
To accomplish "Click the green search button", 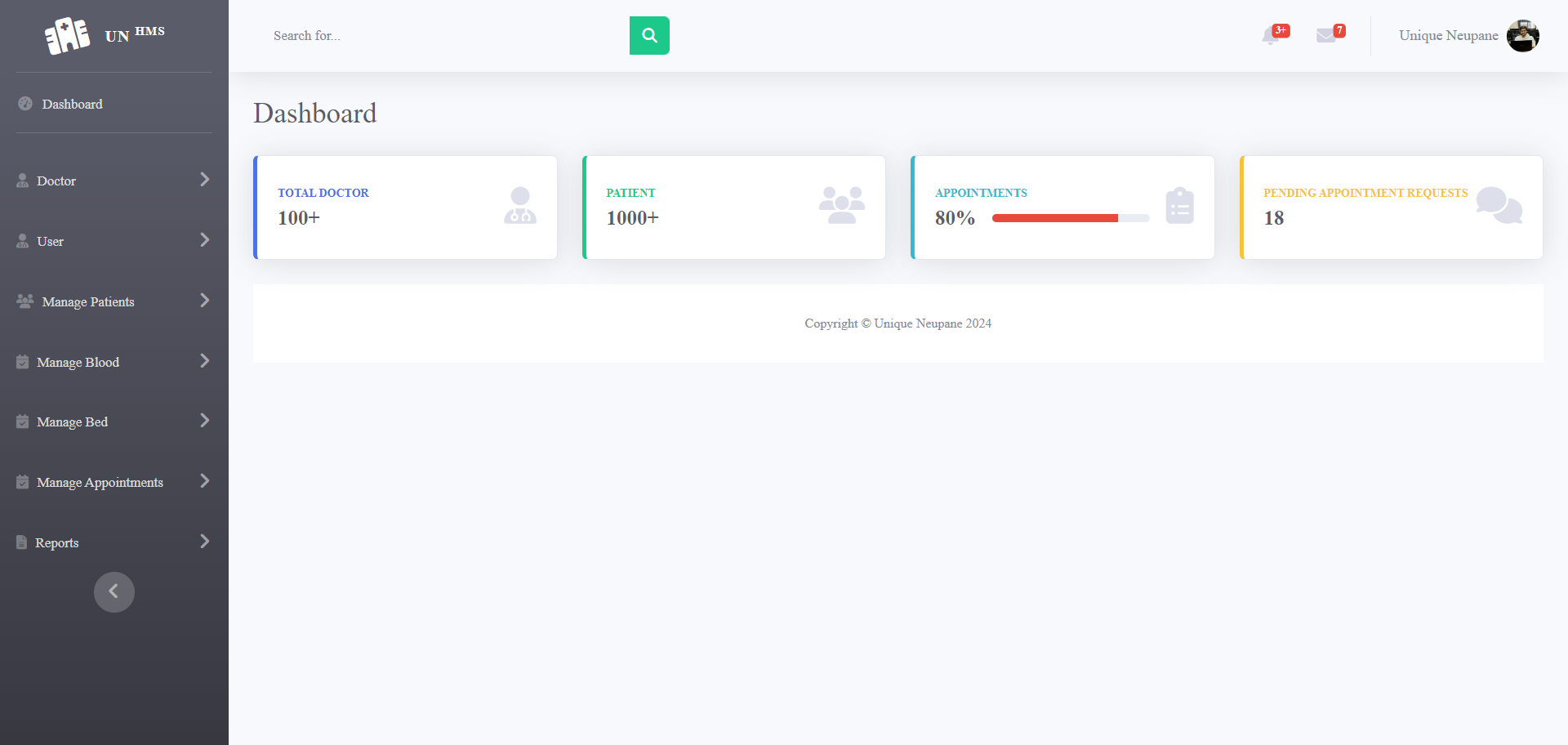I will click(649, 35).
